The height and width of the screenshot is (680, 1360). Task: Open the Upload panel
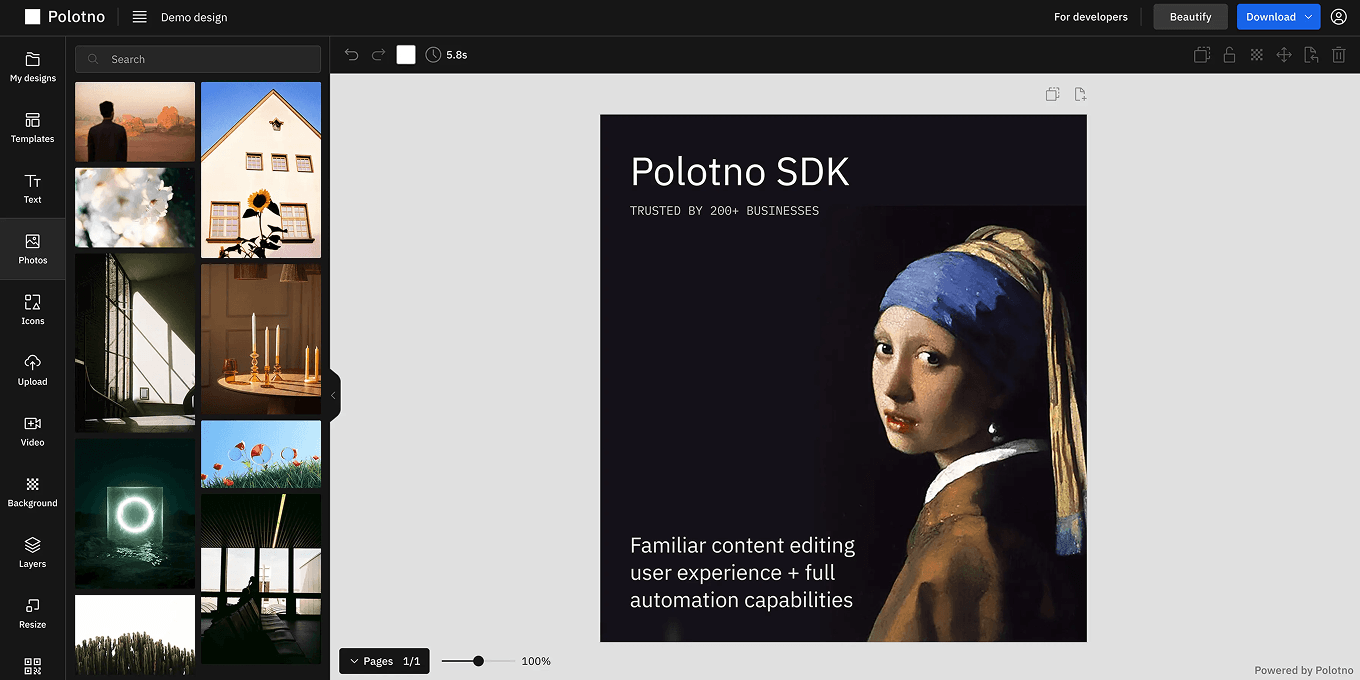[33, 370]
